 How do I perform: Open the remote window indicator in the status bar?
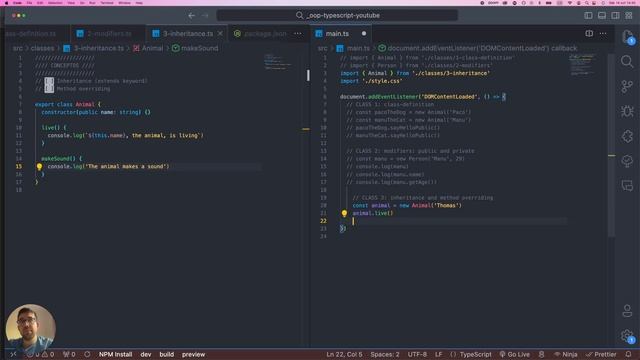tap(13, 354)
